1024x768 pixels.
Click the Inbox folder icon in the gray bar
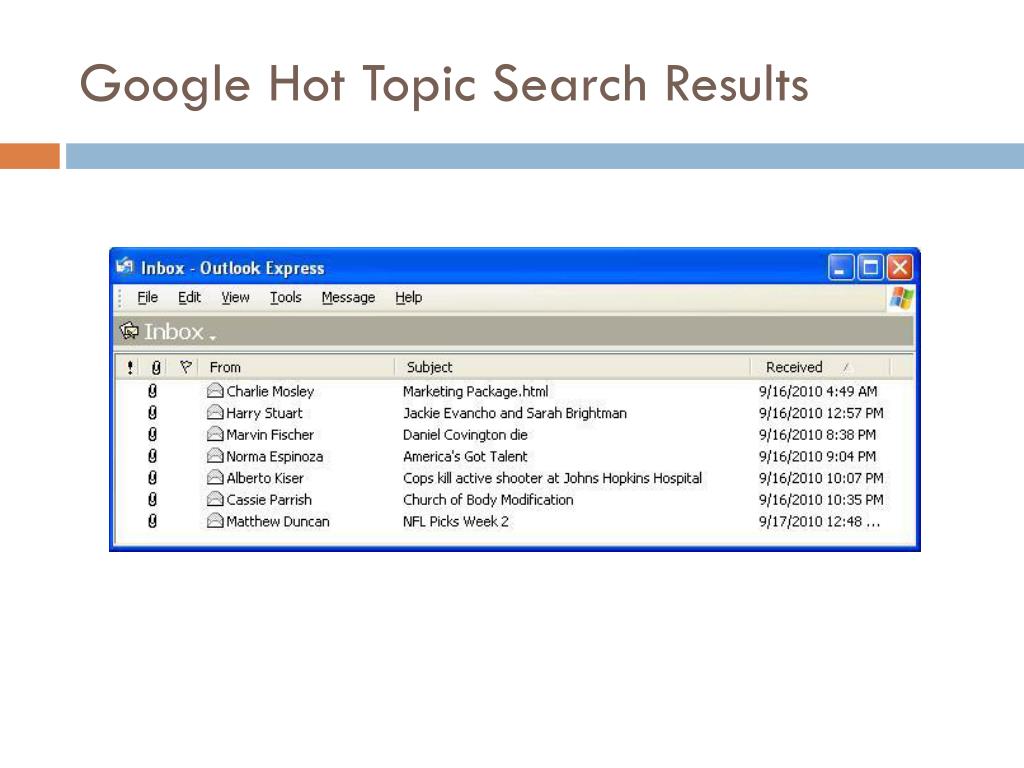point(129,331)
